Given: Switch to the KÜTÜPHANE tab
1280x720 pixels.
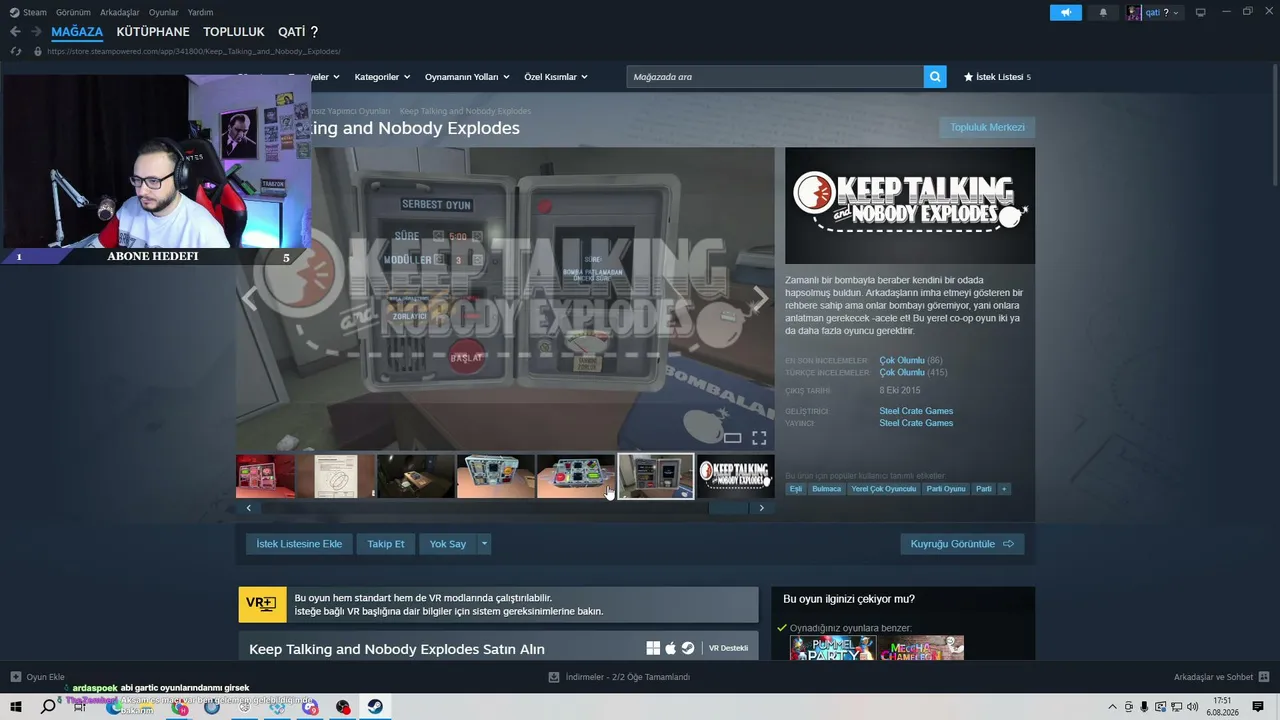Looking at the screenshot, I should tap(153, 32).
